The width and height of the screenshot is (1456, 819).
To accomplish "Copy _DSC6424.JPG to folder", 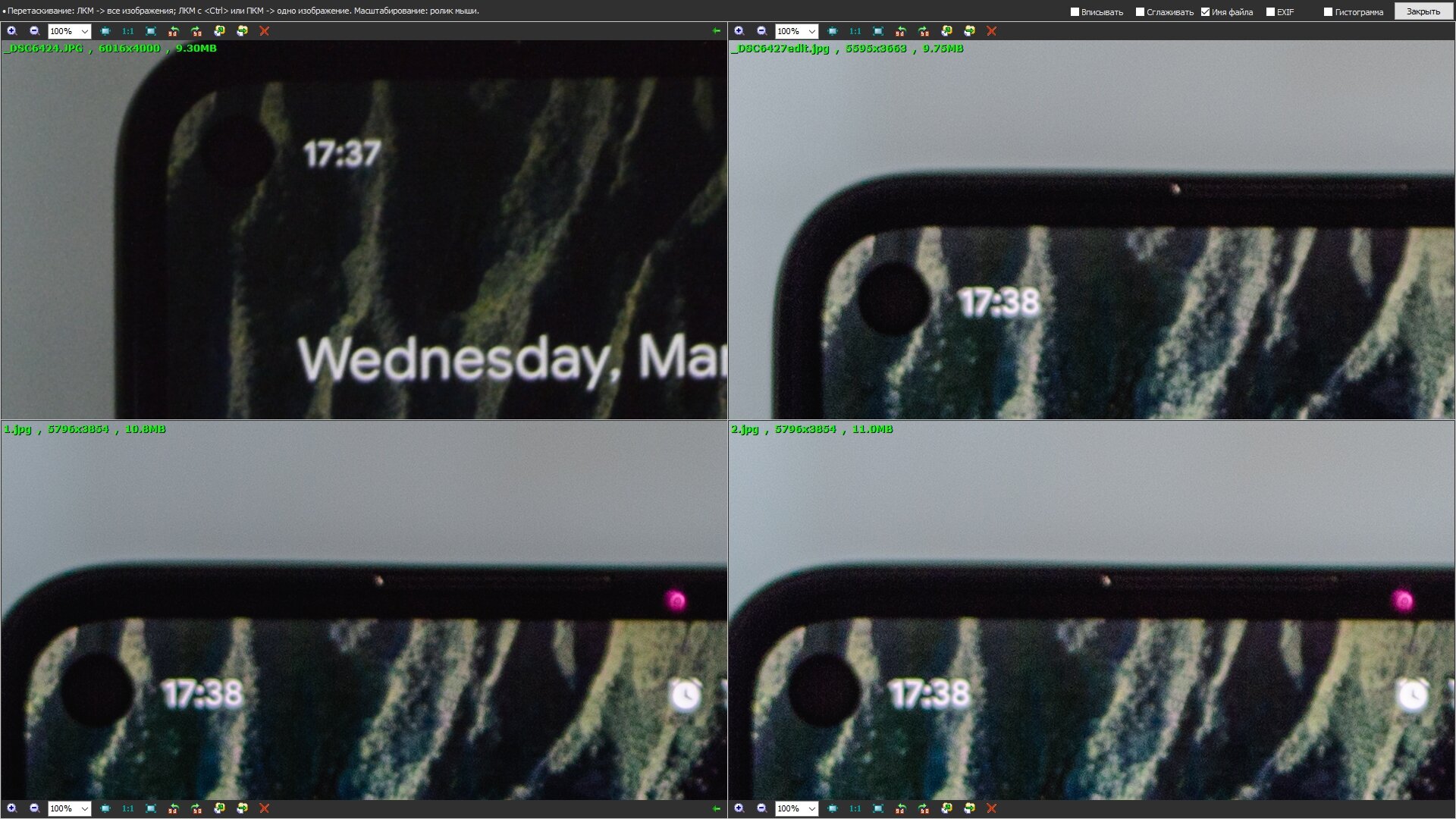I will click(219, 31).
